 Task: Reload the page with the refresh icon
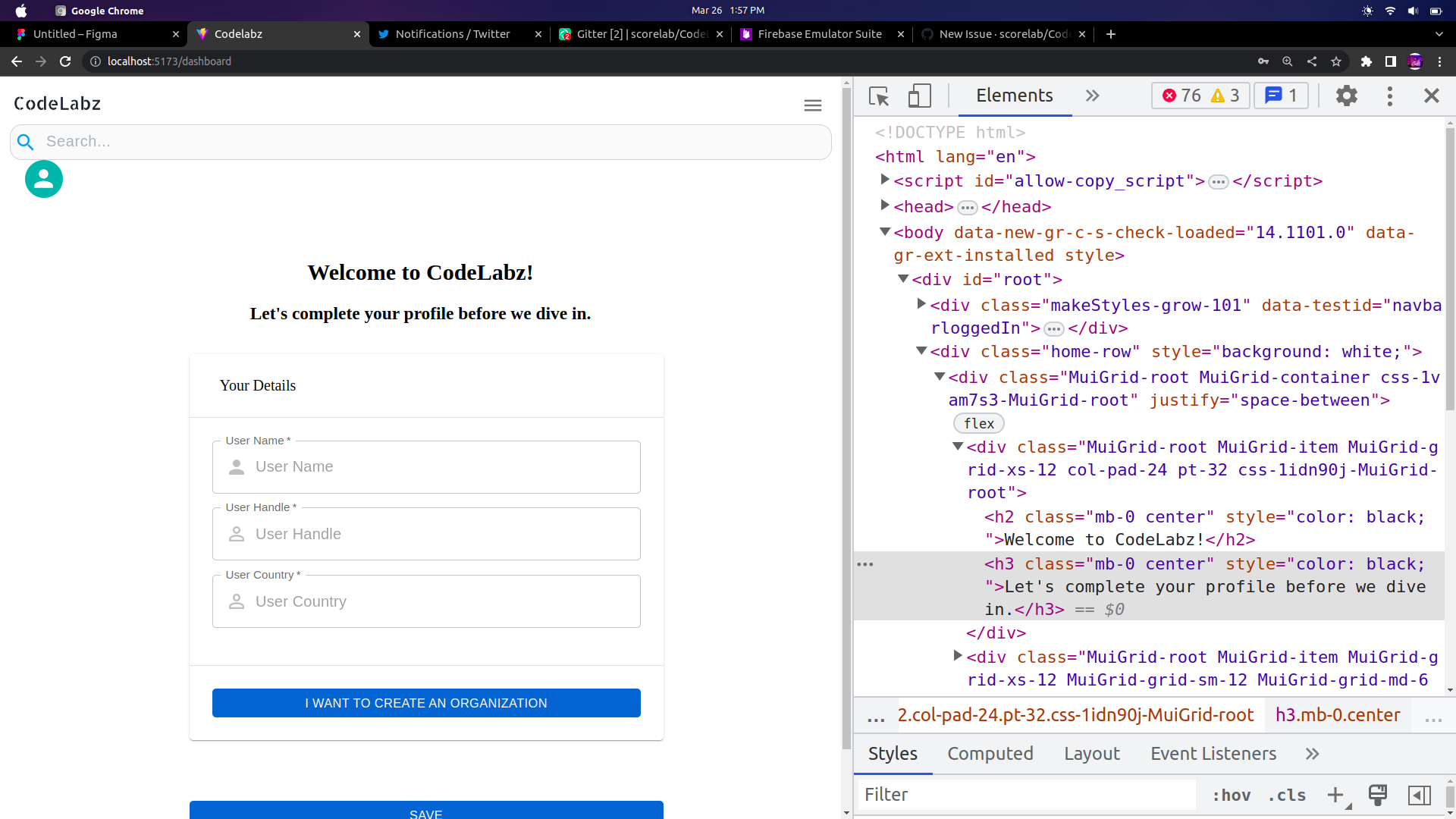[x=65, y=61]
